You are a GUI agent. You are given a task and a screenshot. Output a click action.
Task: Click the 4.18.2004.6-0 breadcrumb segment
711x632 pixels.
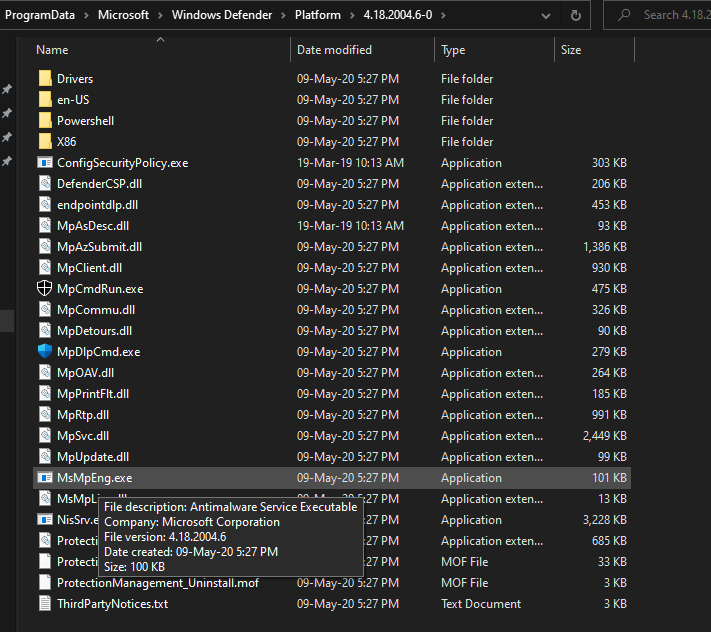click(398, 15)
